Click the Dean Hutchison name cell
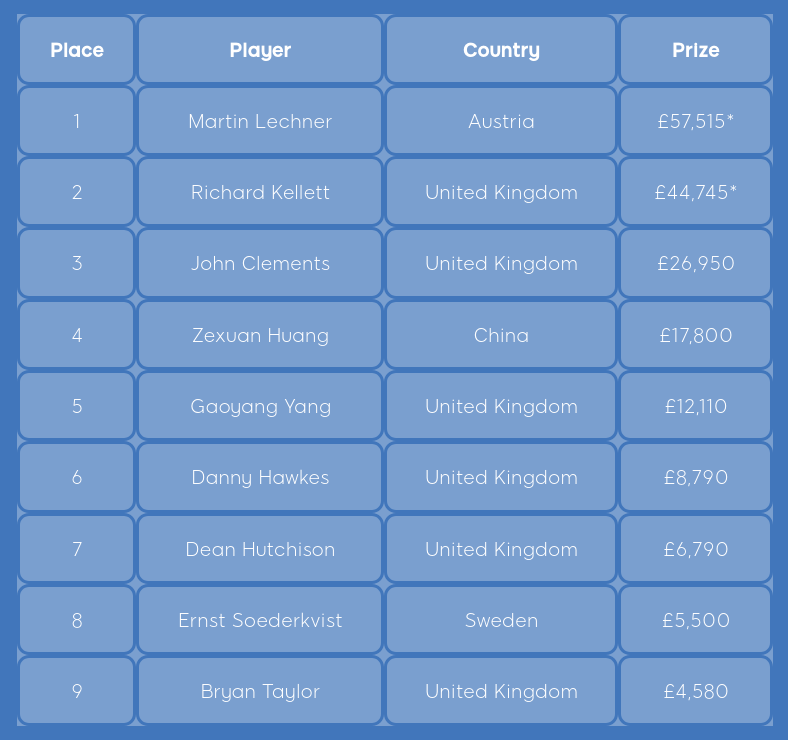The width and height of the screenshot is (788, 740). click(x=260, y=549)
